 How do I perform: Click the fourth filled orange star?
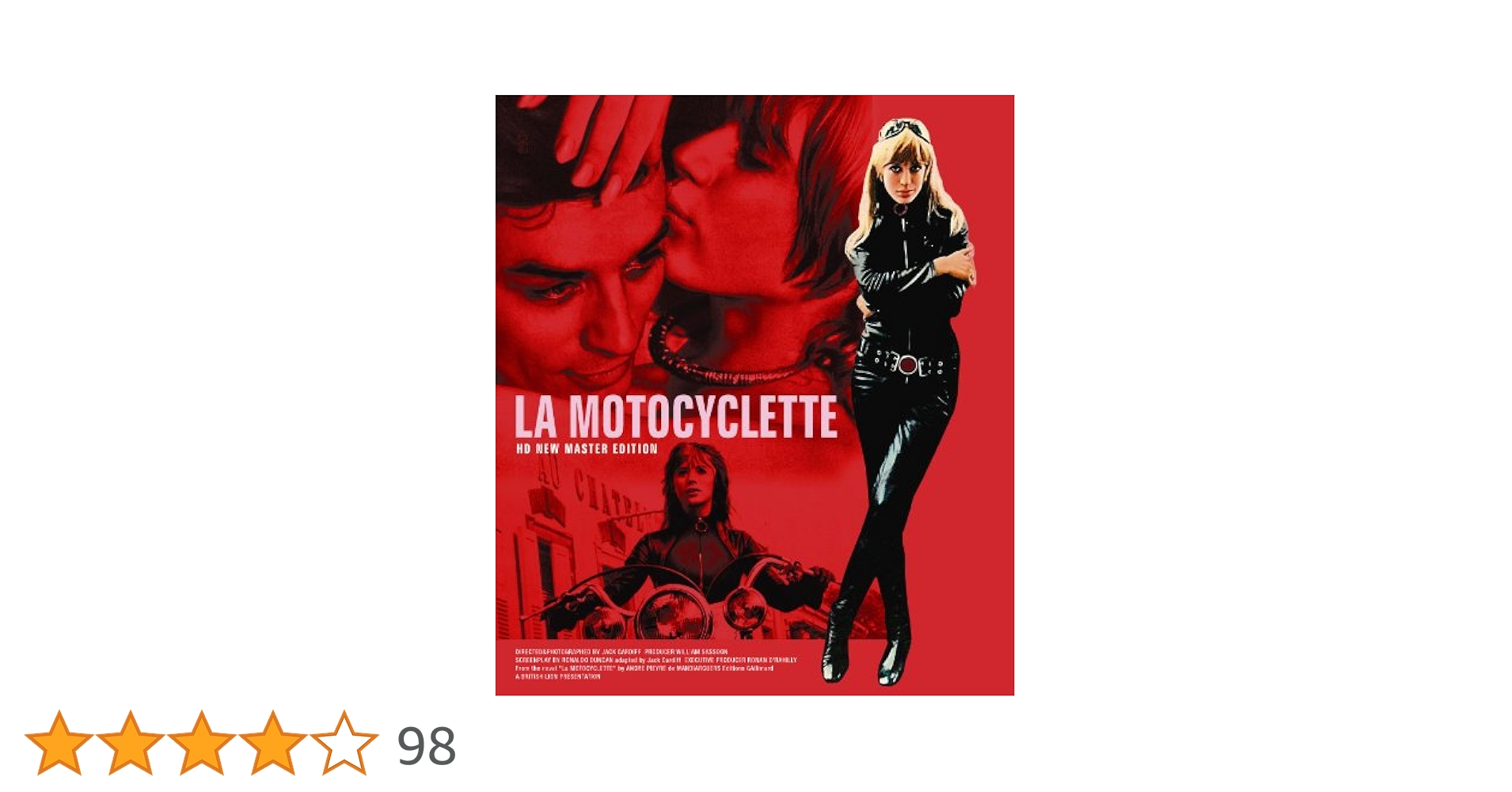click(272, 744)
